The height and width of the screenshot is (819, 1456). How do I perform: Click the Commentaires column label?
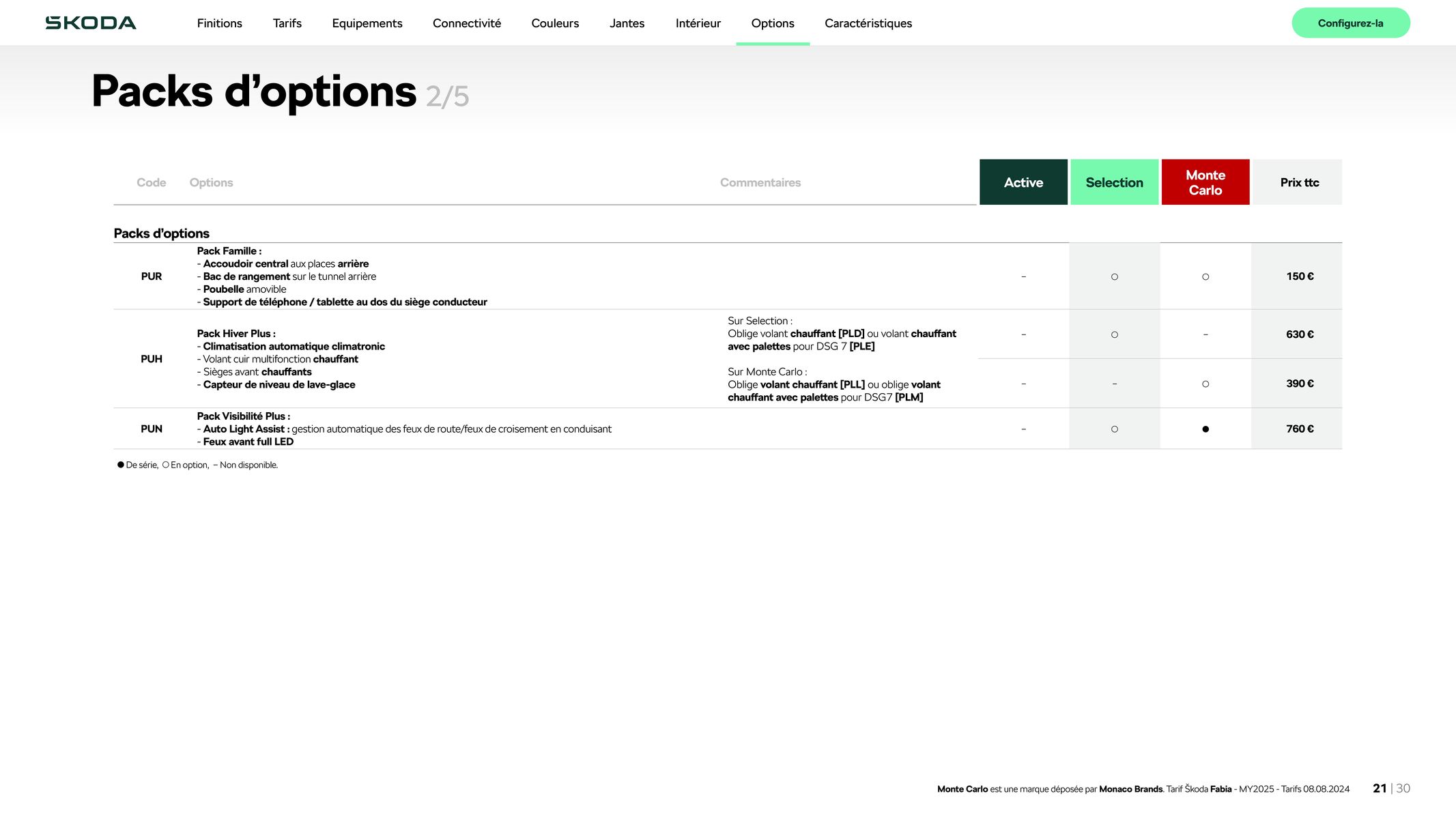point(760,182)
